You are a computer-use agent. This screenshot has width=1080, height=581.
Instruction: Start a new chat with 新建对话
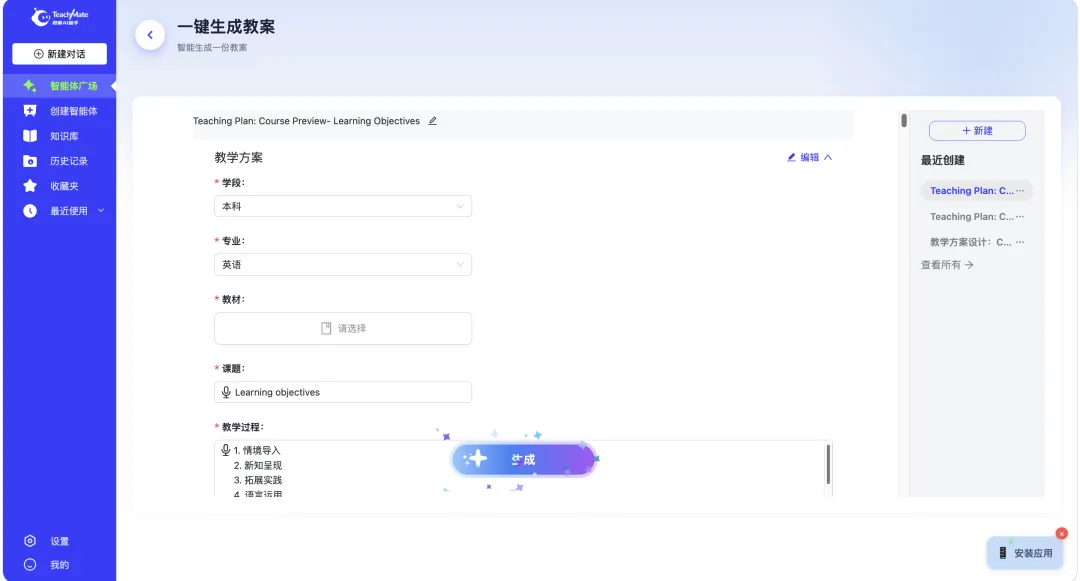(59, 54)
